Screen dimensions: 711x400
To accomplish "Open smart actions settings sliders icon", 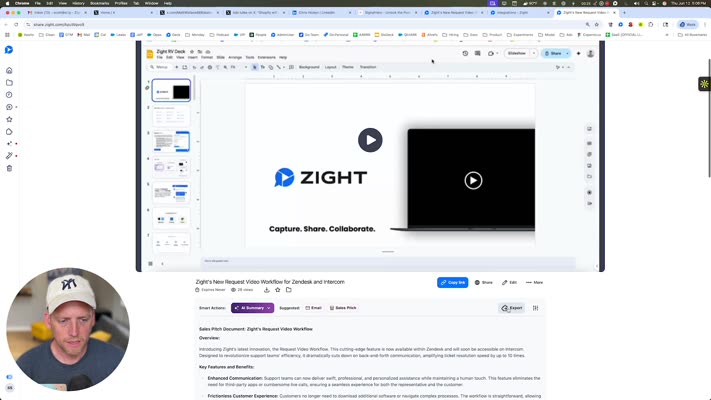I will coord(536,308).
